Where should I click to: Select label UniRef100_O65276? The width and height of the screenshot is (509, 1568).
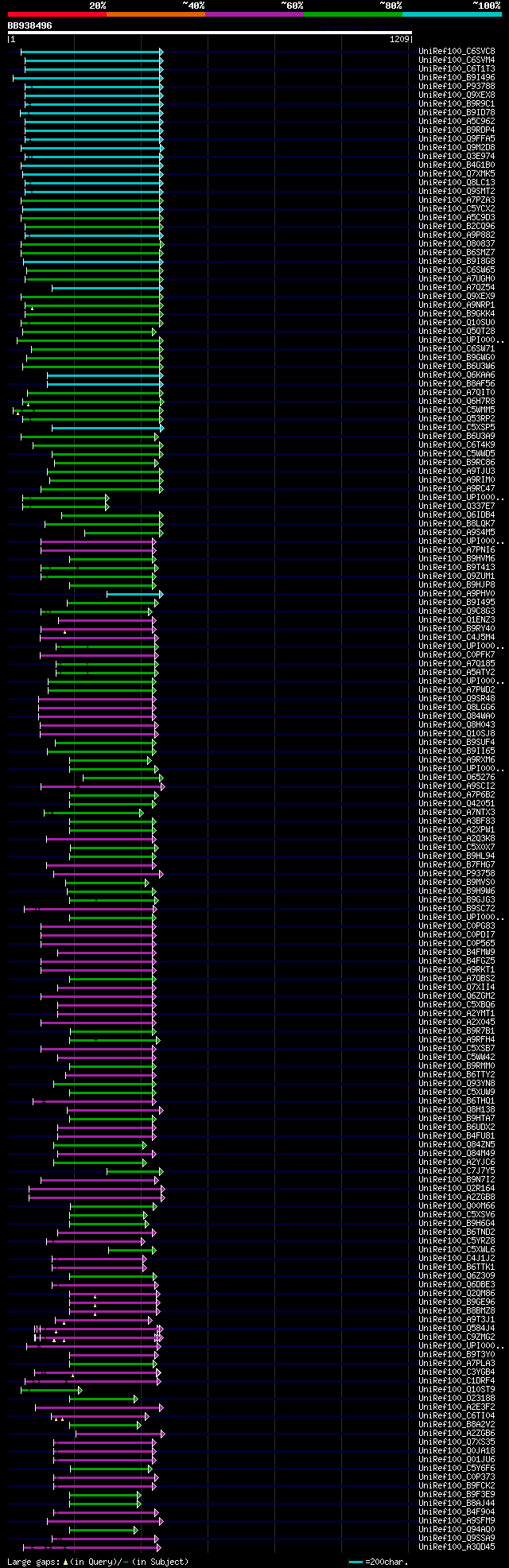click(457, 777)
